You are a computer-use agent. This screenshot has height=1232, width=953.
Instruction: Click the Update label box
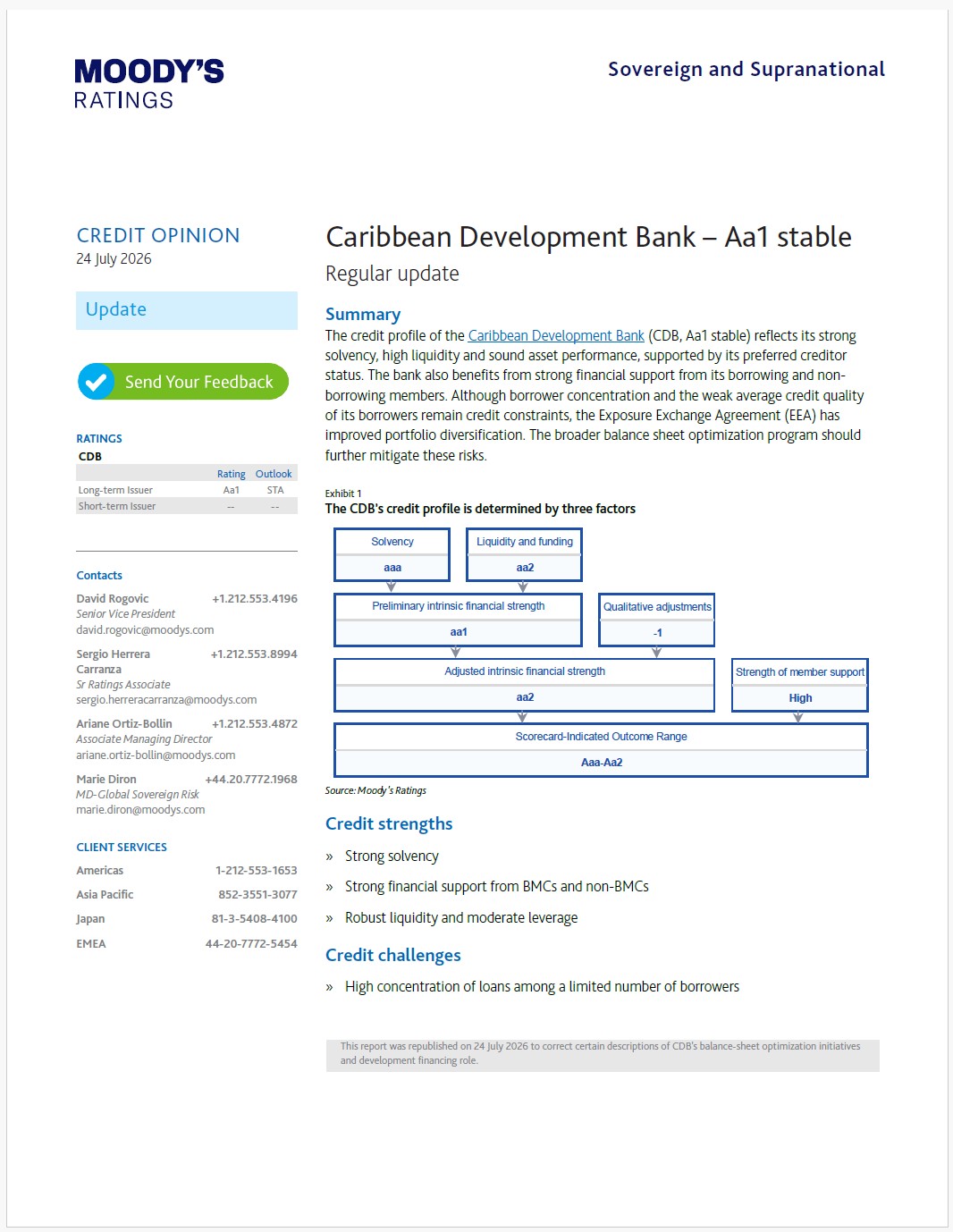click(187, 310)
